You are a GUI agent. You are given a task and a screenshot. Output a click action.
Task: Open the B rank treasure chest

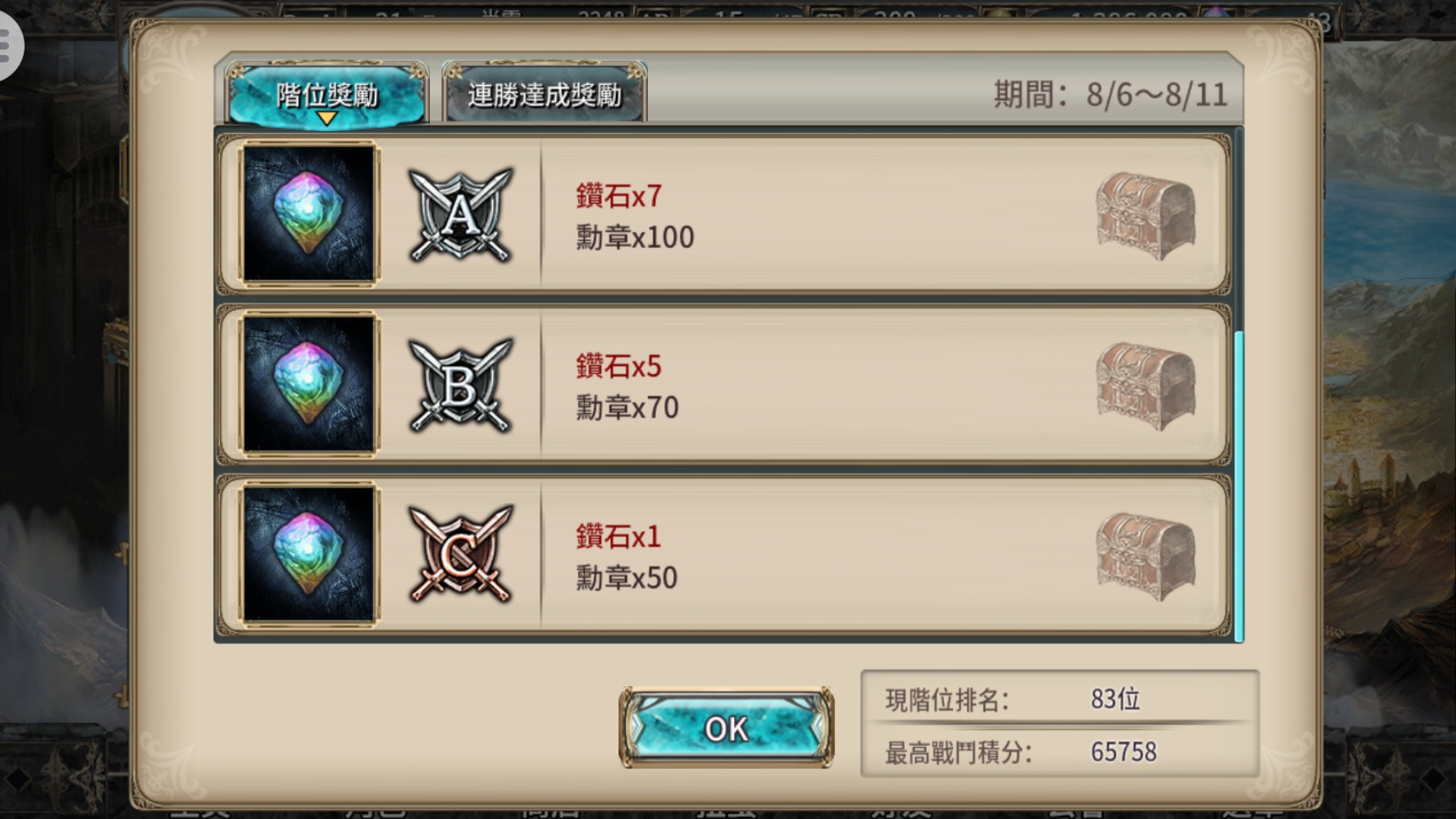tap(1145, 386)
